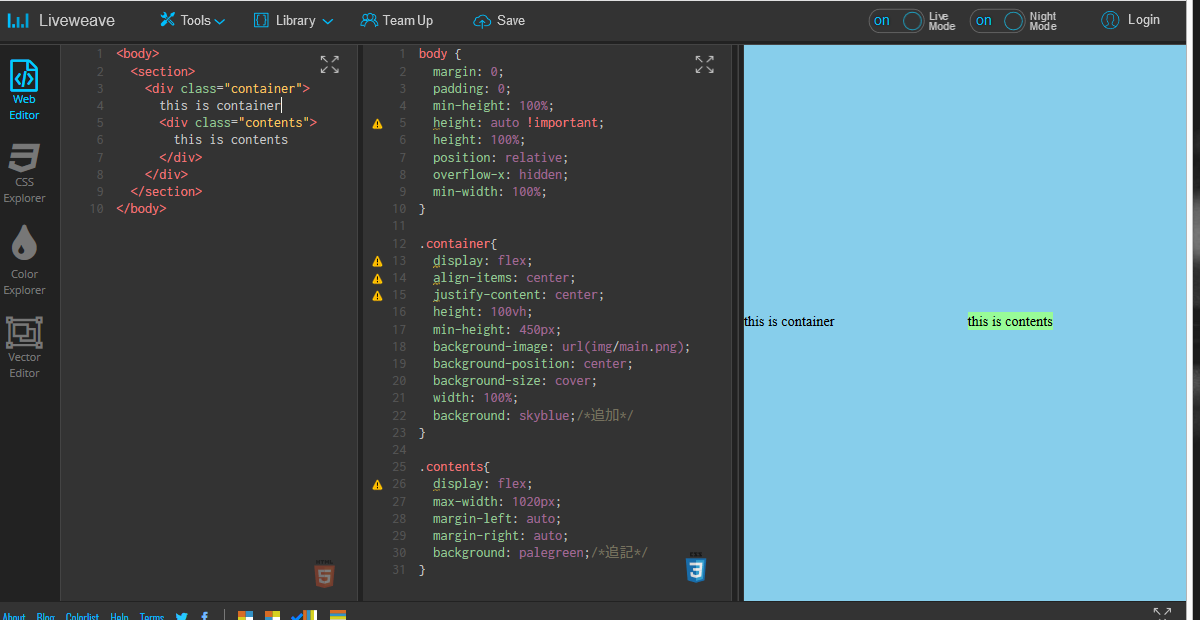Open the About footer link

coord(14,617)
